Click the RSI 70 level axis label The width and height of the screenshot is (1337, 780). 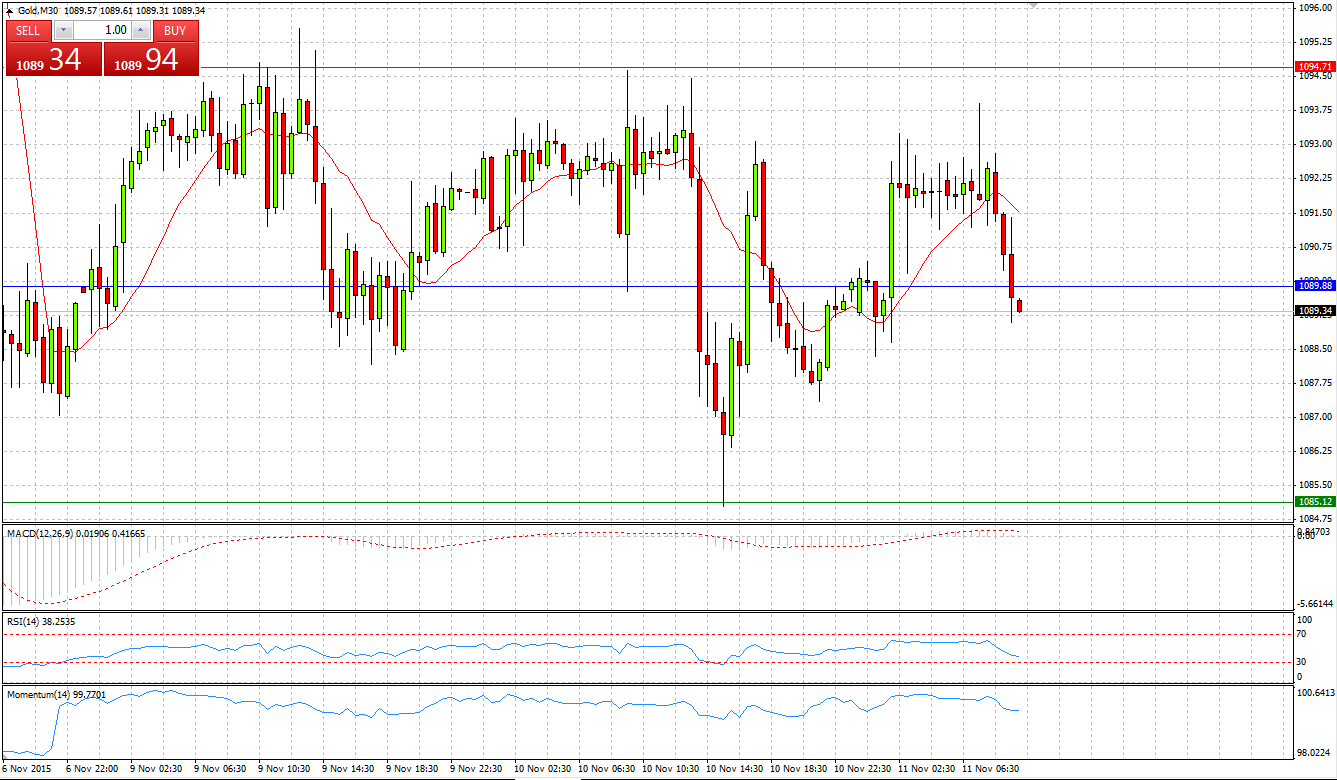(x=1302, y=634)
